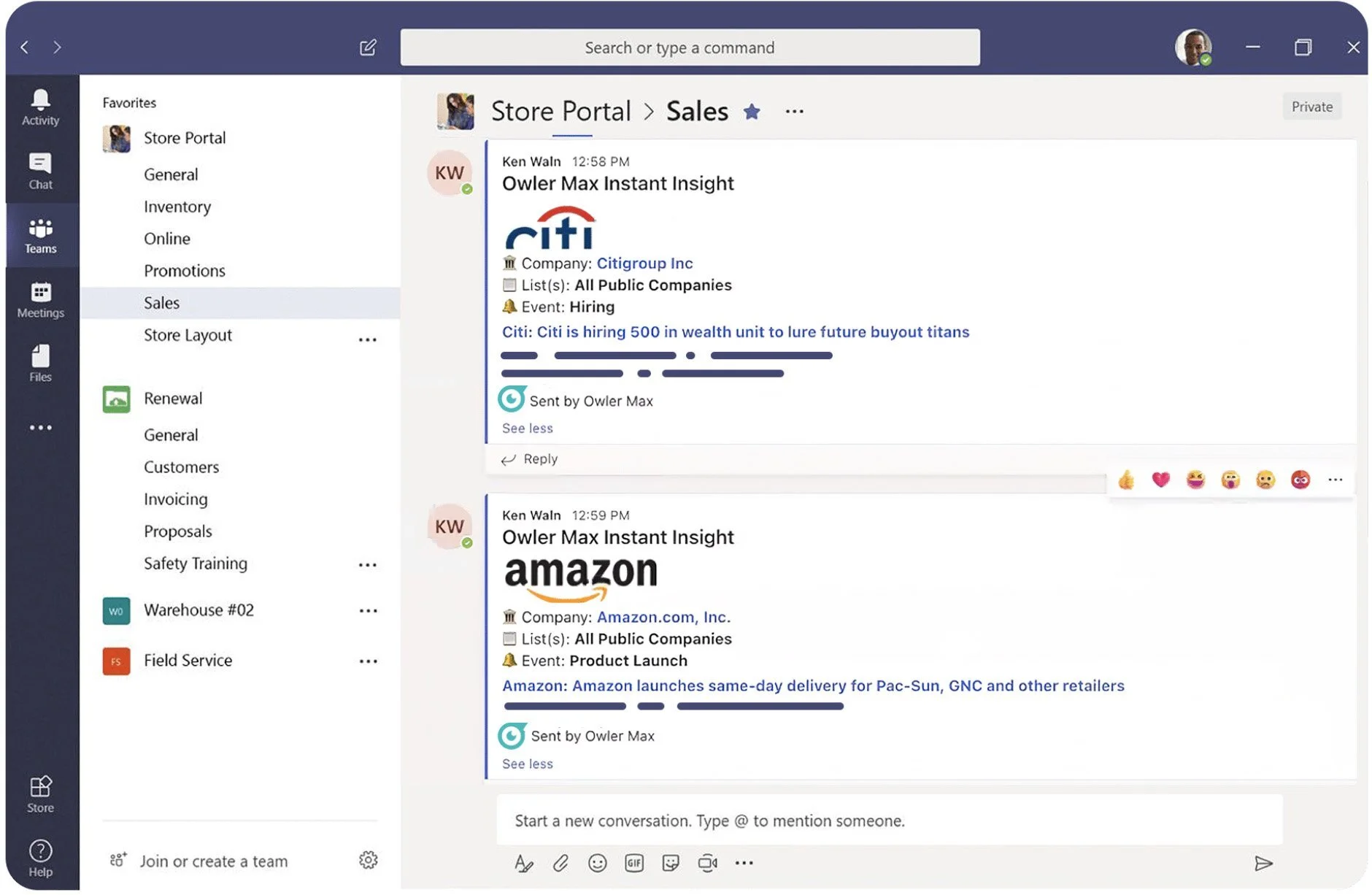Click the Private label badge
Image resolution: width=1372 pixels, height=895 pixels.
point(1311,107)
